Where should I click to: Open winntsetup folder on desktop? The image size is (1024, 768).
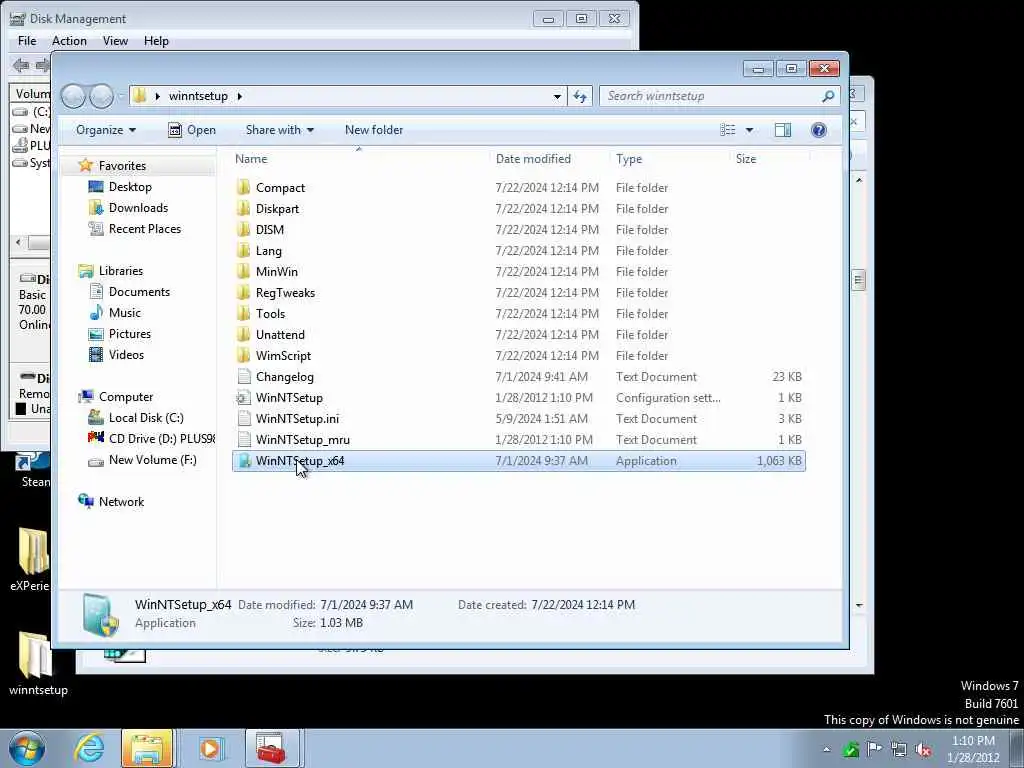(37, 663)
